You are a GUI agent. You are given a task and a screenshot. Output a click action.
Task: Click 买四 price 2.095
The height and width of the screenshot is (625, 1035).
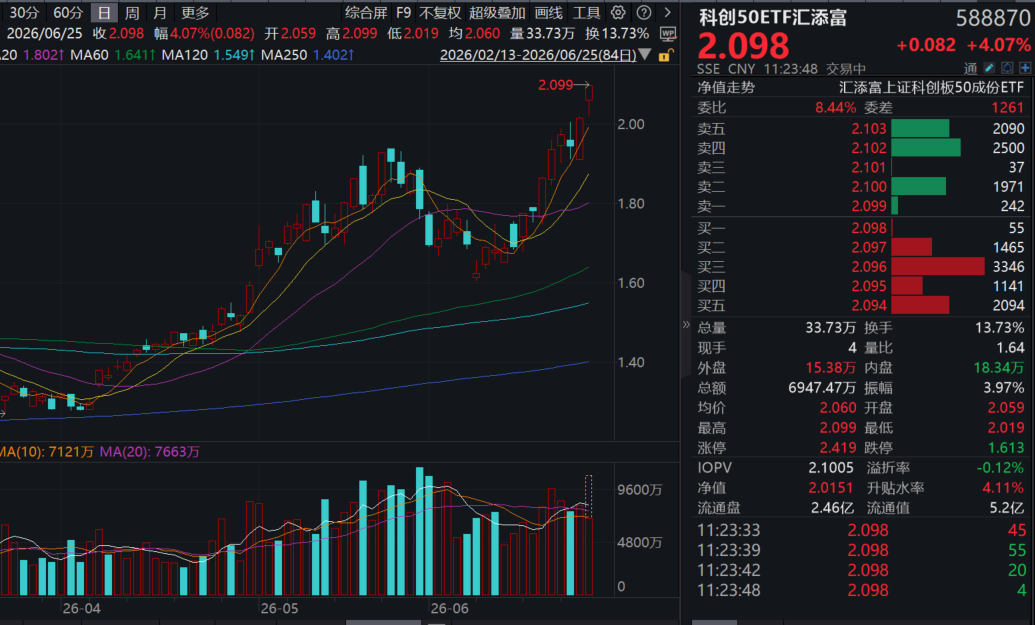tap(869, 286)
